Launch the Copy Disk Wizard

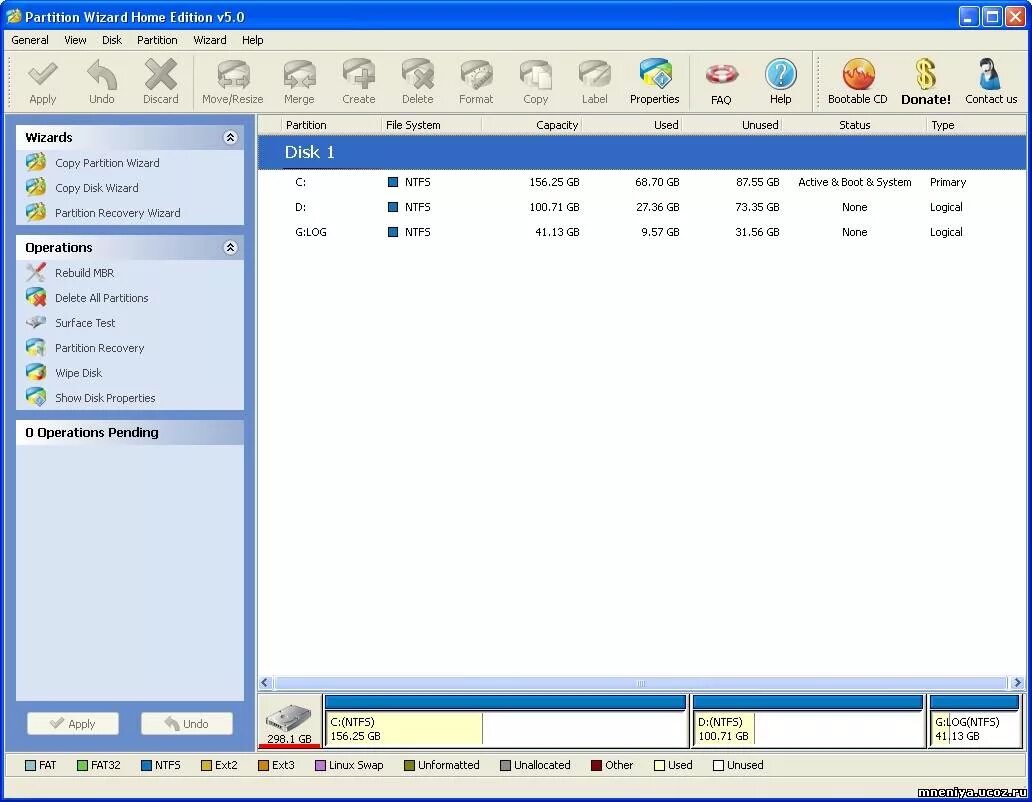(97, 188)
